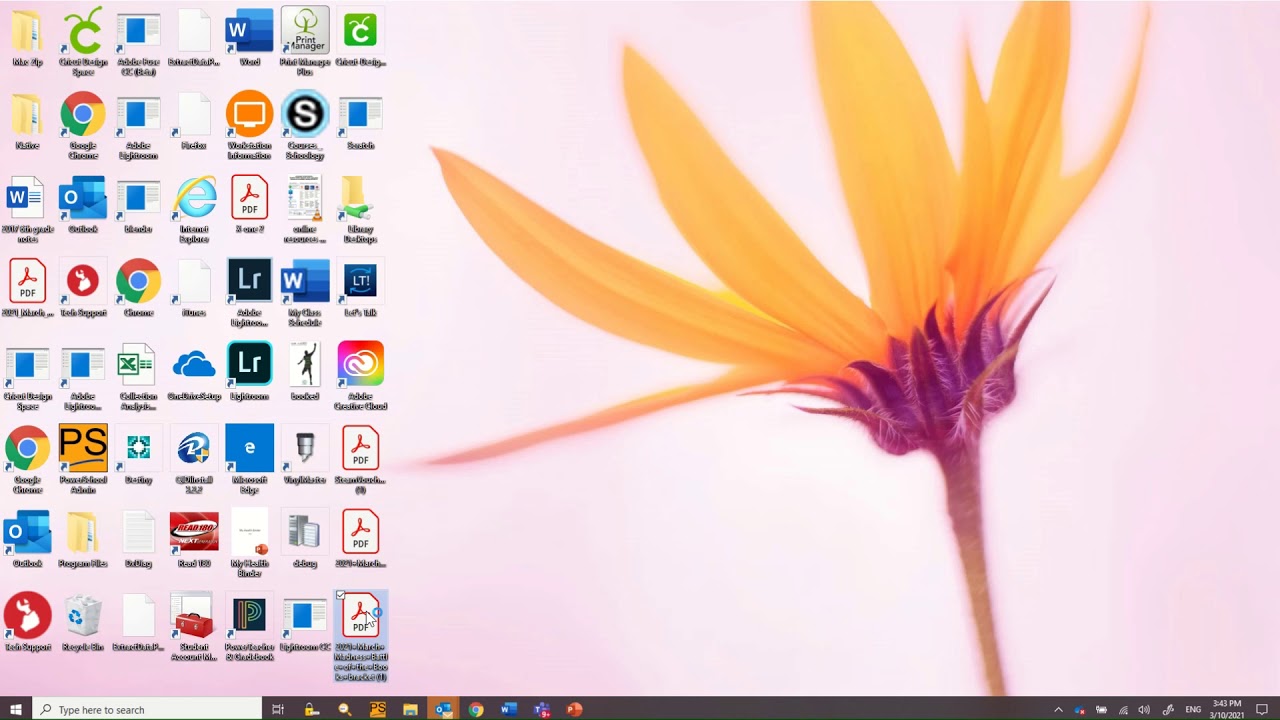
Task: Open Cricut Design shortcut with green square icon
Action: click(360, 39)
